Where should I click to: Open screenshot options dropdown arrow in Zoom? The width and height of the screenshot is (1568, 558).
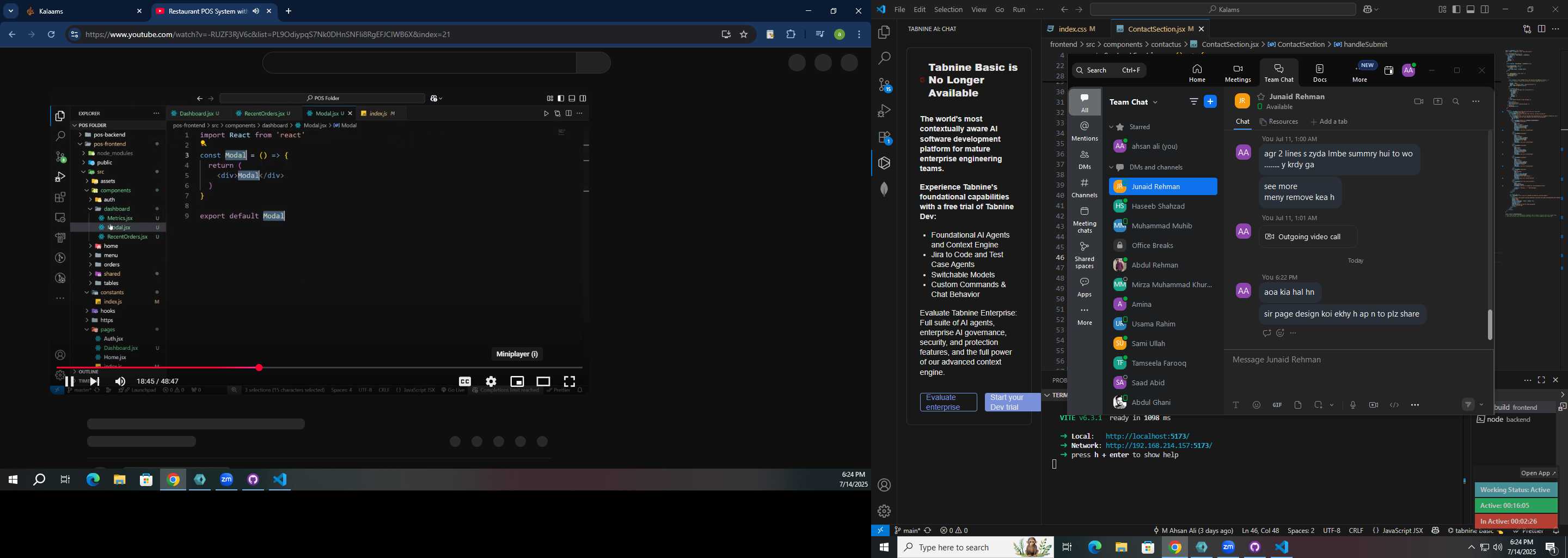coord(1332,405)
